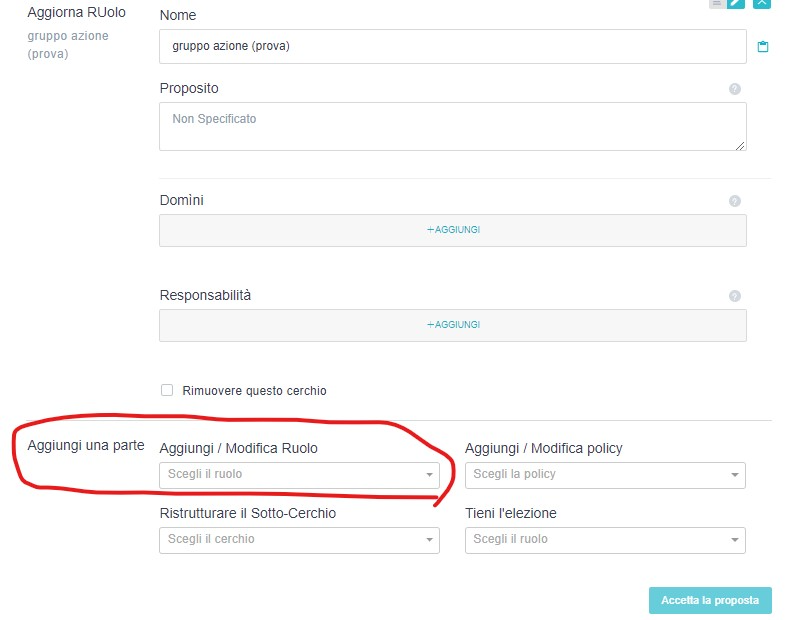Image resolution: width=799 pixels, height=620 pixels.
Task: Open the 'Tieni l'elezione' role dropdown
Action: (605, 540)
